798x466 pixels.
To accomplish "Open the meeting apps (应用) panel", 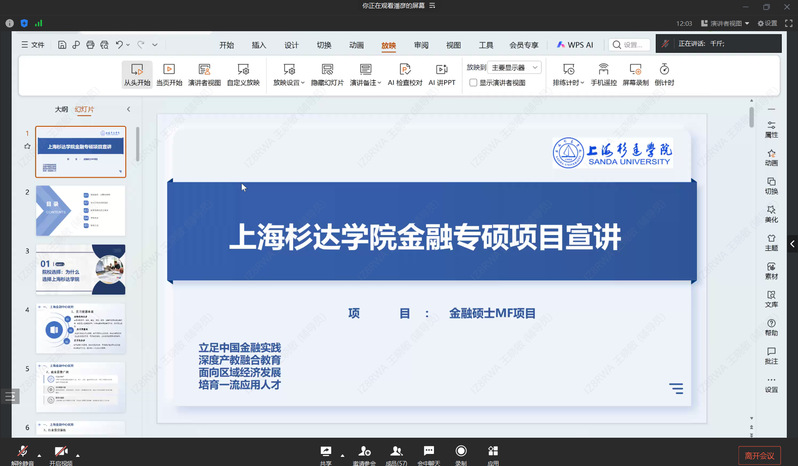I will click(493, 455).
